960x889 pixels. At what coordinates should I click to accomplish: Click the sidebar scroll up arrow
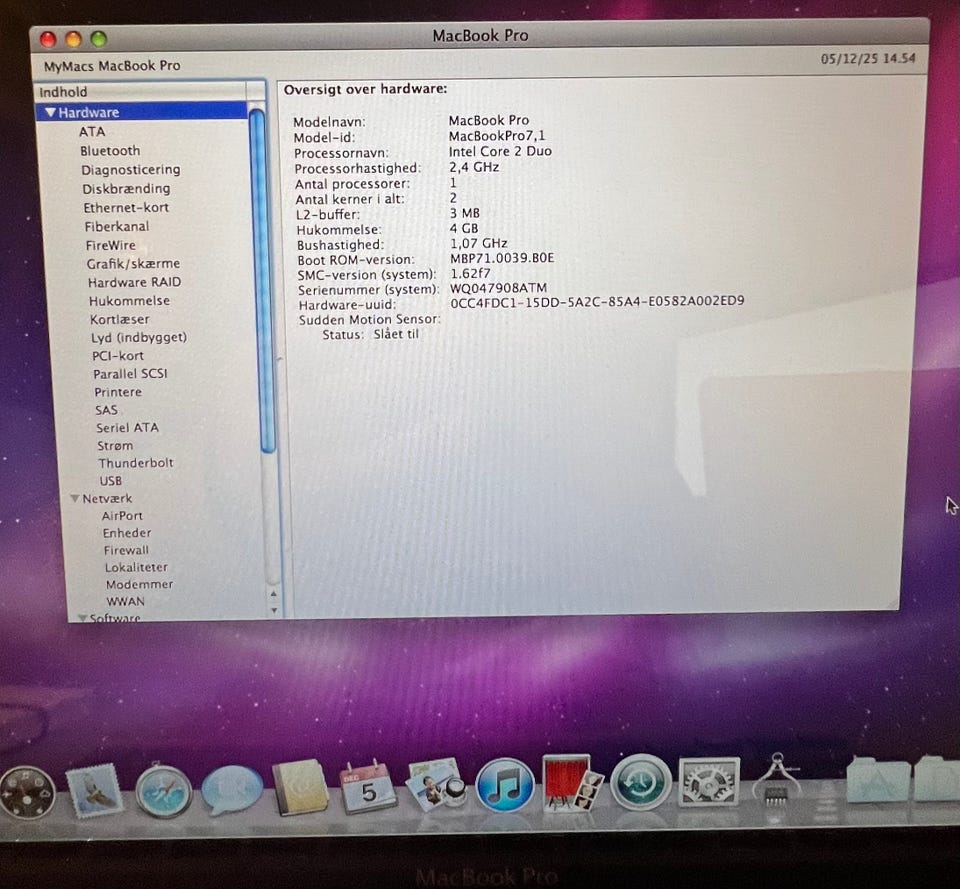click(274, 593)
